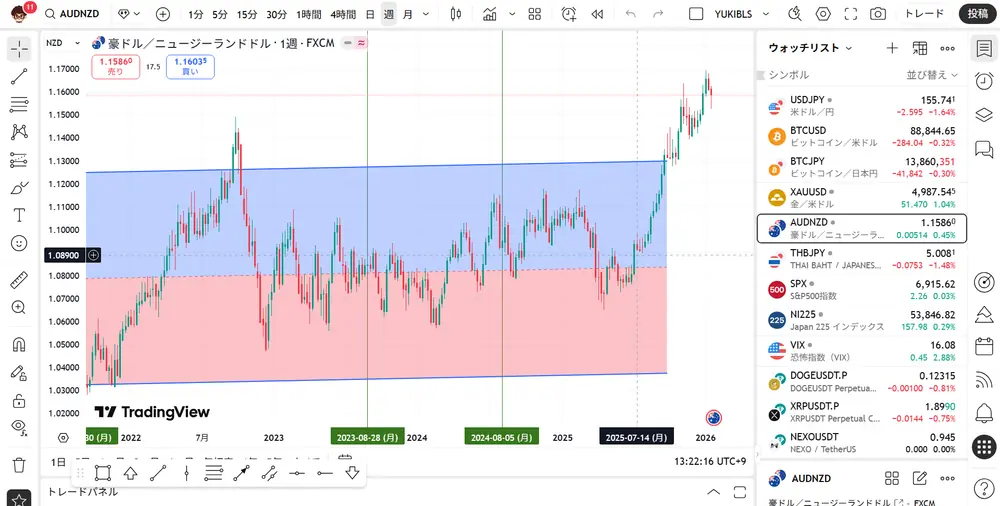
Task: Select the ruler measure tool
Action: coord(19,279)
